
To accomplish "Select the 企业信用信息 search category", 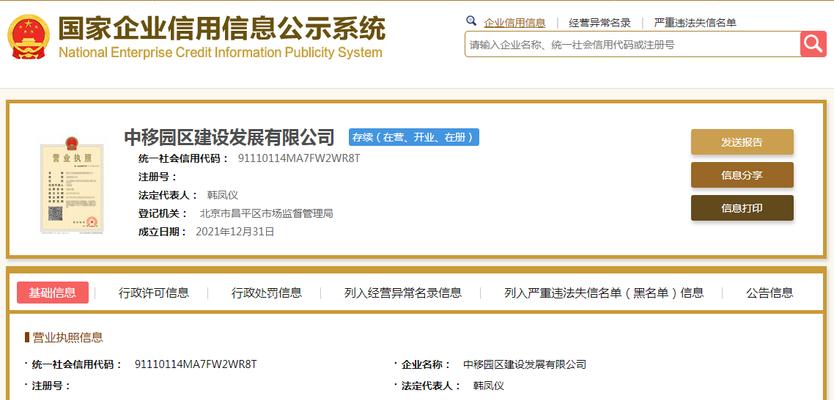I will (514, 23).
